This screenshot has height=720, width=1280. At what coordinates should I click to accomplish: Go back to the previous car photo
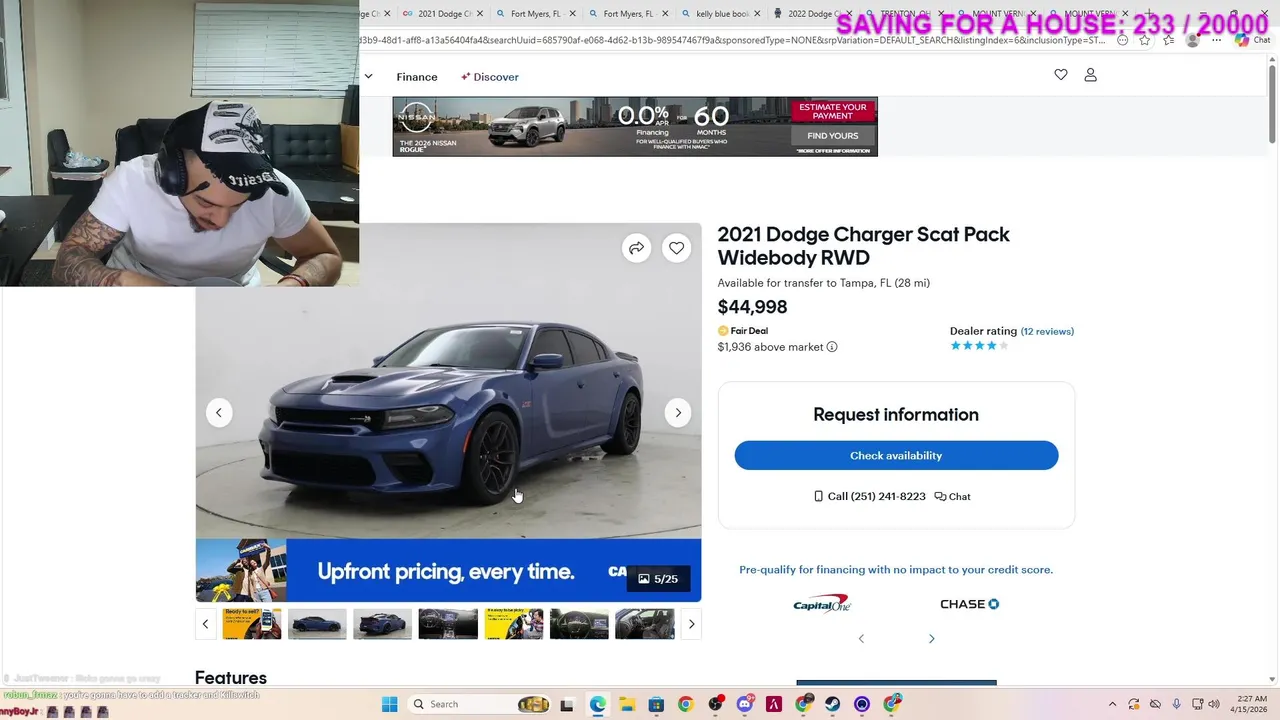point(219,413)
